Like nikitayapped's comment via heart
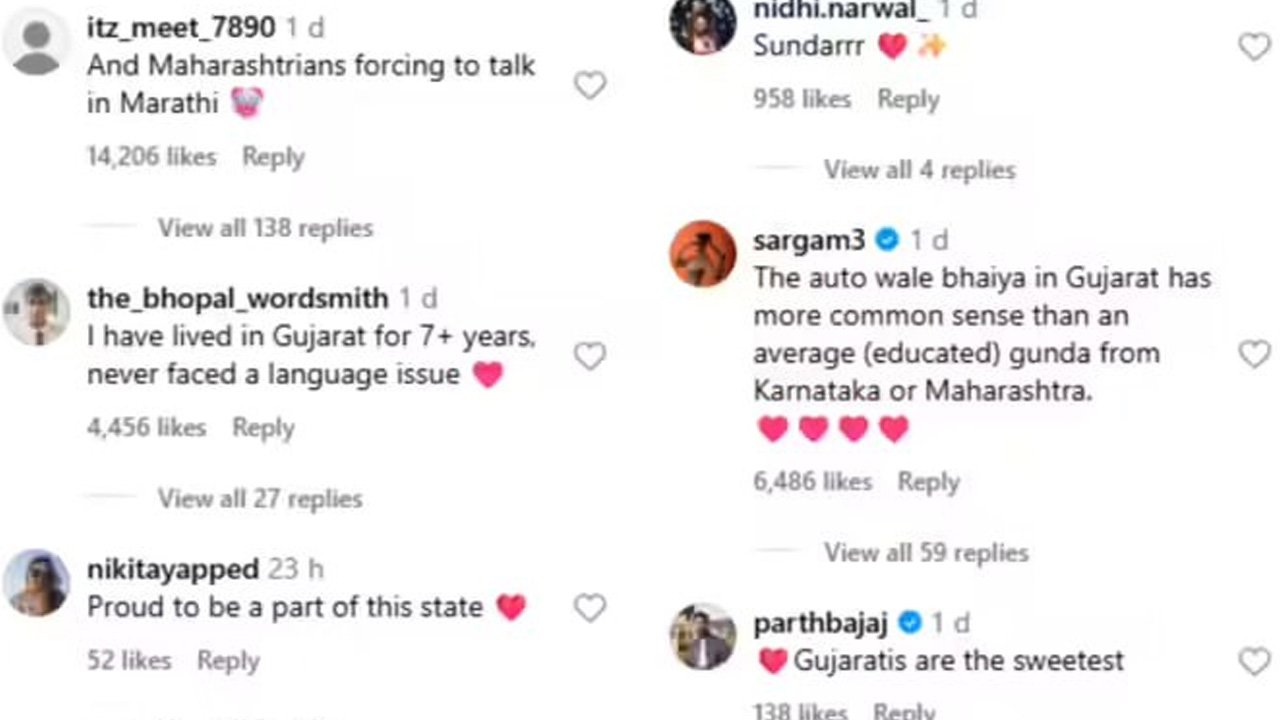Viewport: 1280px width, 720px height. coord(590,608)
